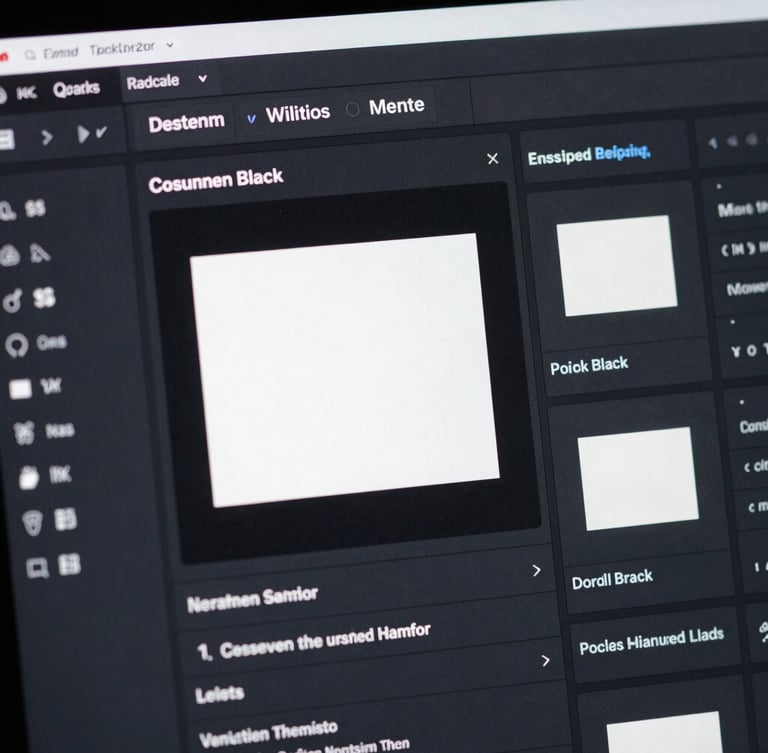Expand the Cesseven the ursned Hamfor chevron
768x753 pixels.
(x=546, y=660)
